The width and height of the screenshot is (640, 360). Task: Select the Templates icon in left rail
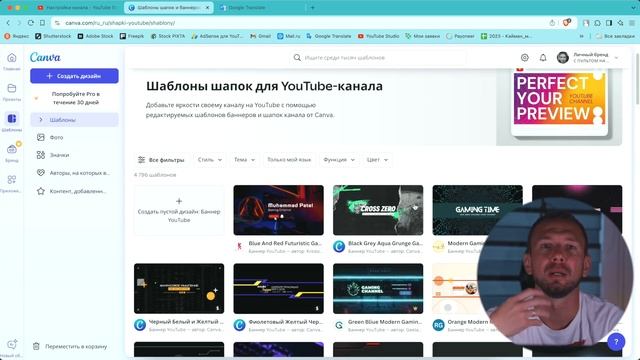point(12,119)
